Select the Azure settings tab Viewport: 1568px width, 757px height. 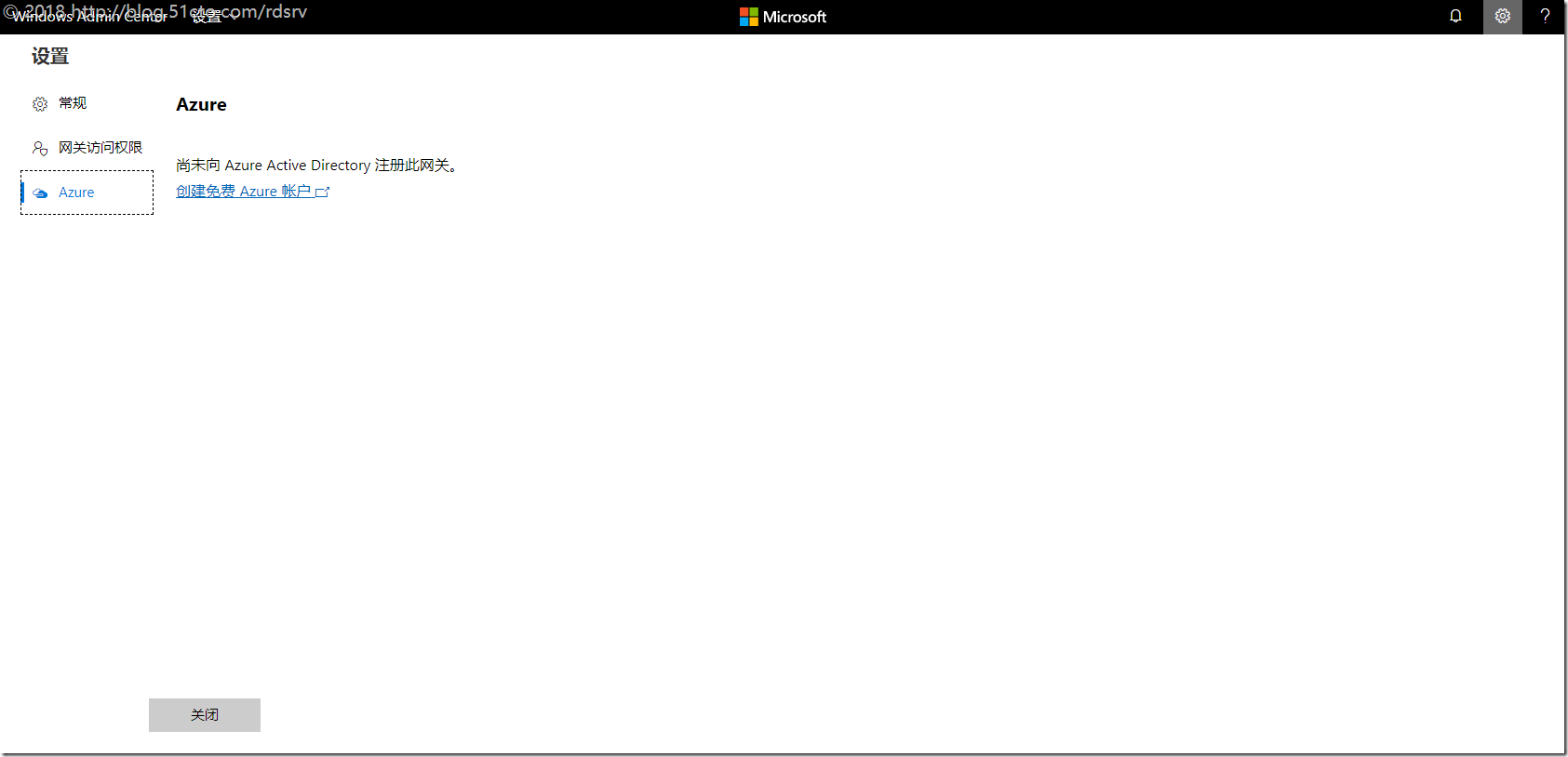(87, 193)
